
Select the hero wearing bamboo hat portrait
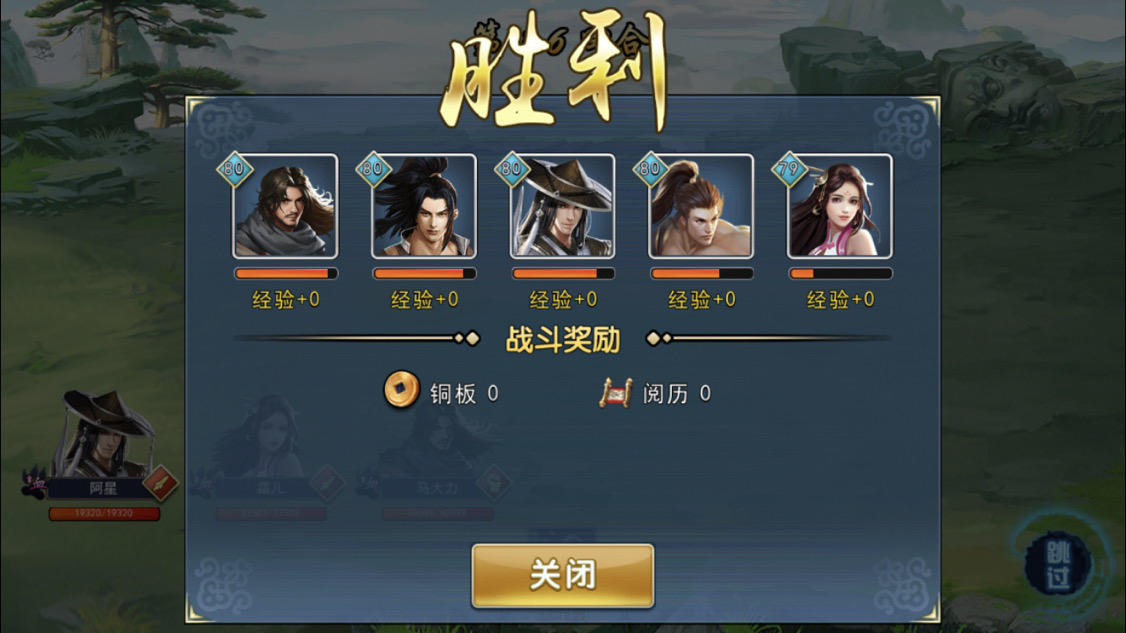pyautogui.click(x=562, y=206)
